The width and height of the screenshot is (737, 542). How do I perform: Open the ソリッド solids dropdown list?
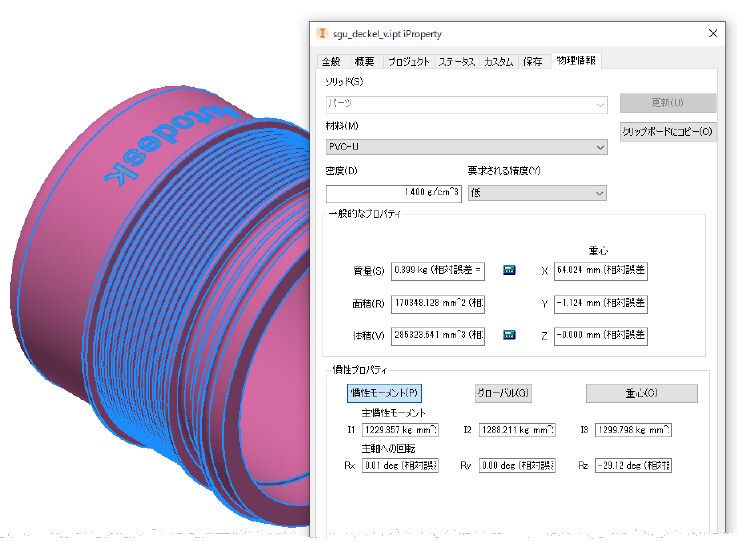click(466, 104)
